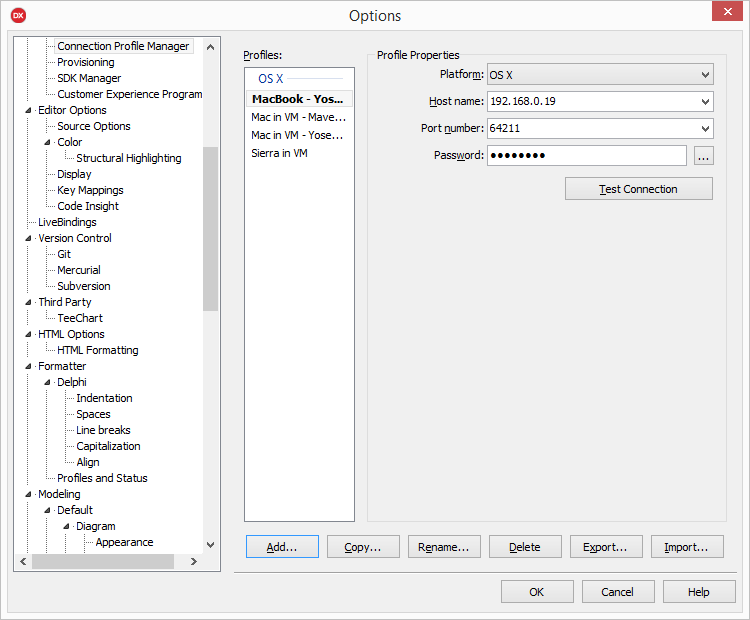Select Spaces formatter settings
750x620 pixels.
point(93,414)
